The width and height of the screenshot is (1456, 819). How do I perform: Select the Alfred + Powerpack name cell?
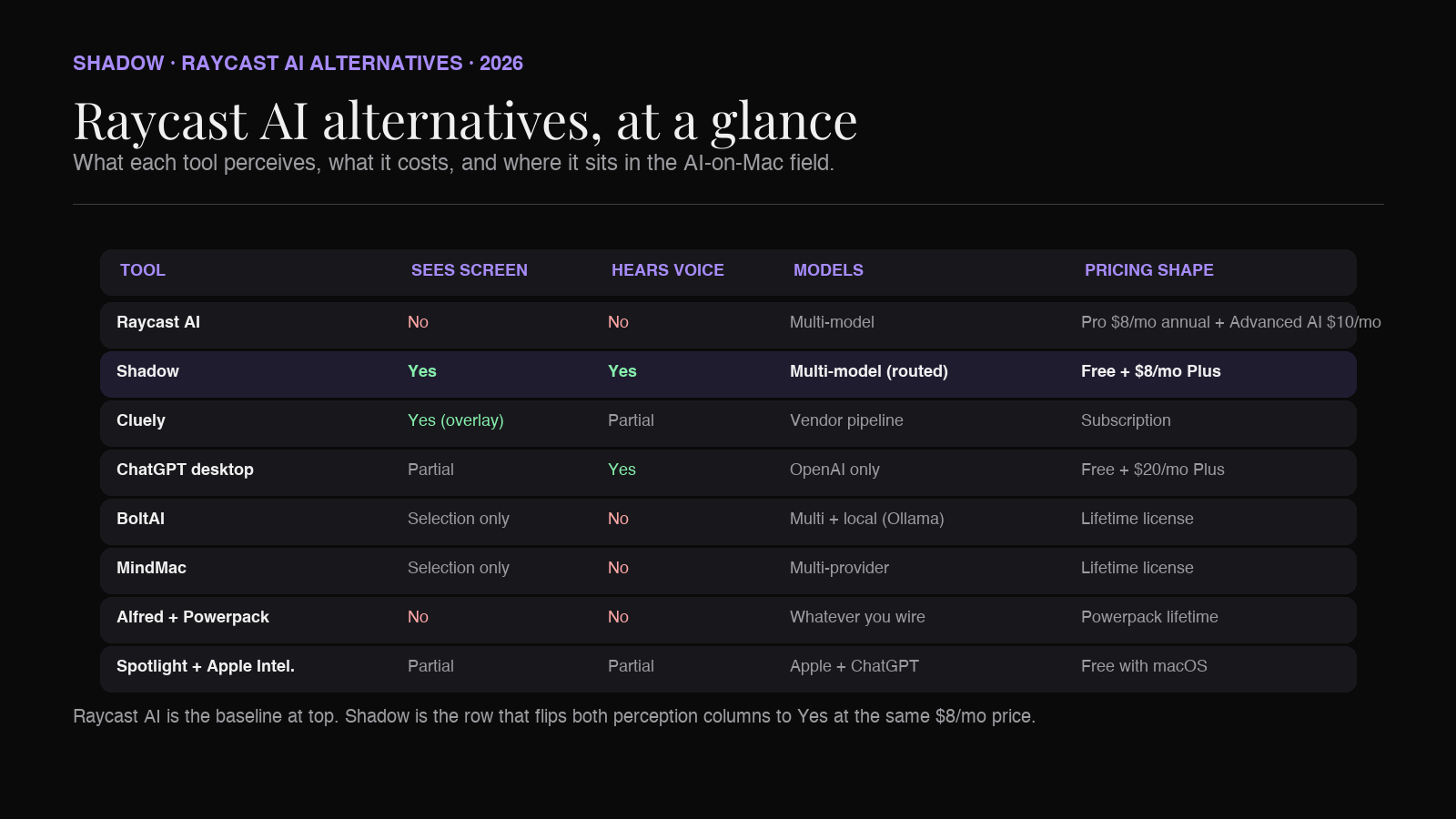(x=193, y=617)
